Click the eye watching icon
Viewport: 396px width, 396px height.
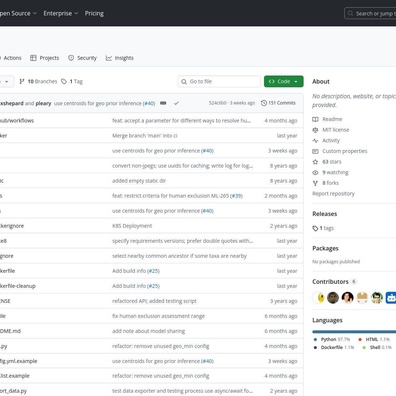click(x=315, y=172)
